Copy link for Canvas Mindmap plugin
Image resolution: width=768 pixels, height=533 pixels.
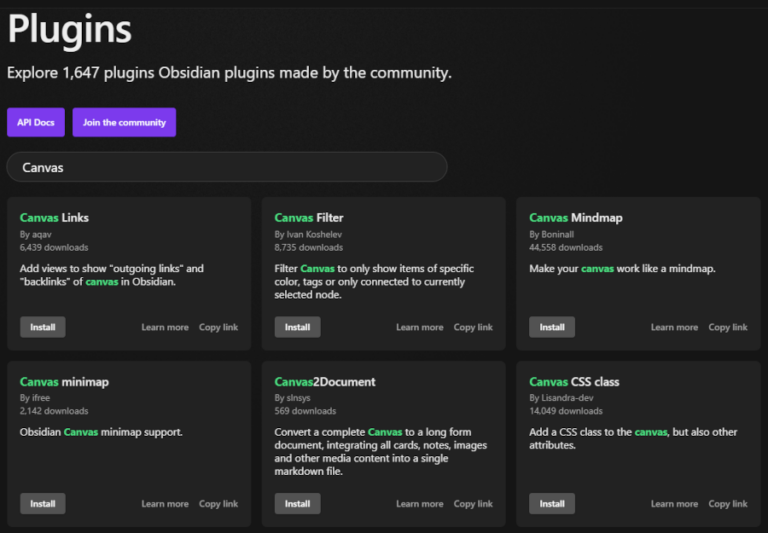pos(728,327)
